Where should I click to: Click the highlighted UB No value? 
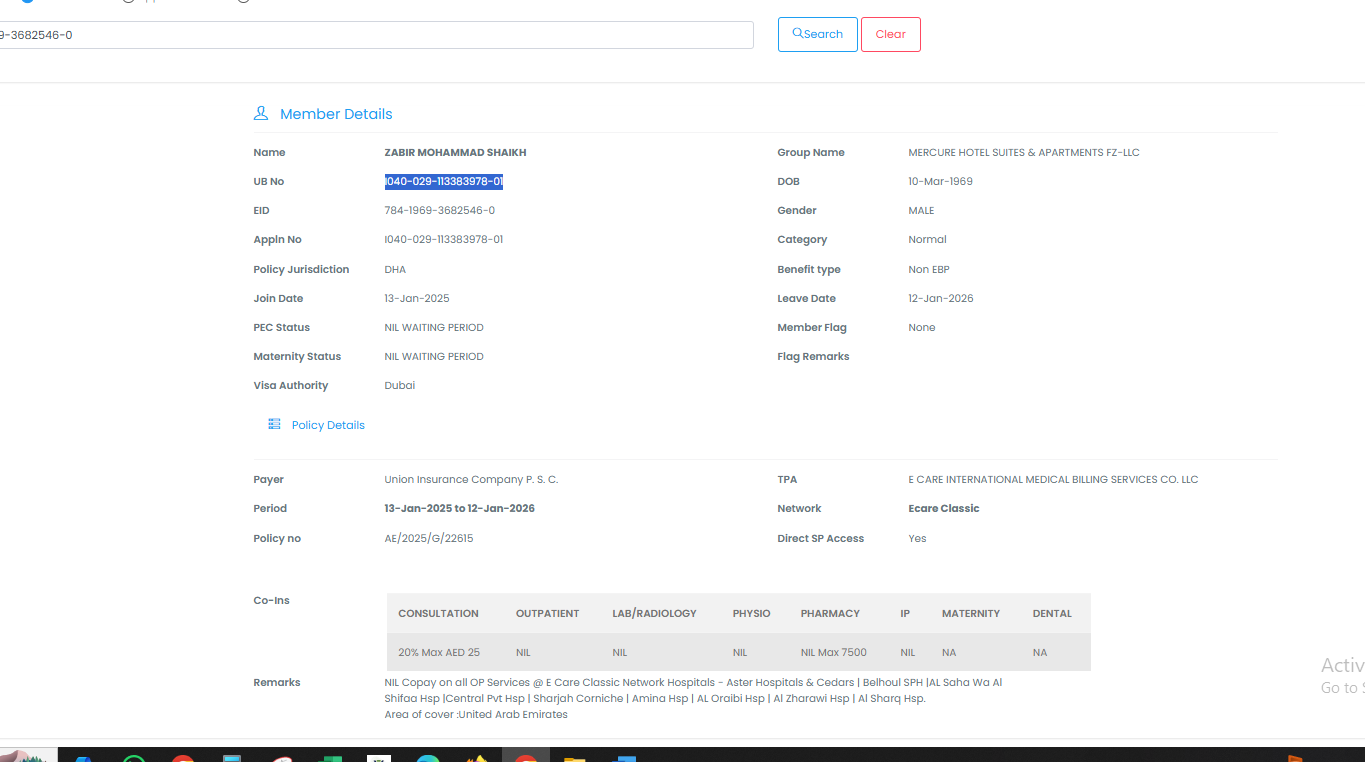443,182
